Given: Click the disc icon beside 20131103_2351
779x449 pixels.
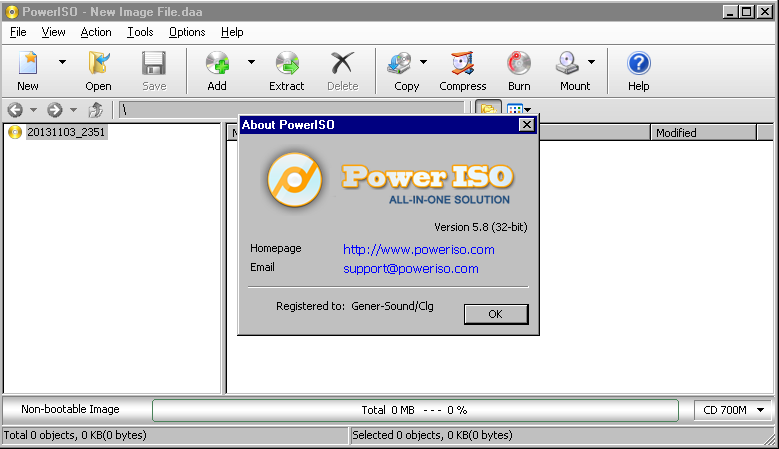Looking at the screenshot, I should click(x=15, y=132).
